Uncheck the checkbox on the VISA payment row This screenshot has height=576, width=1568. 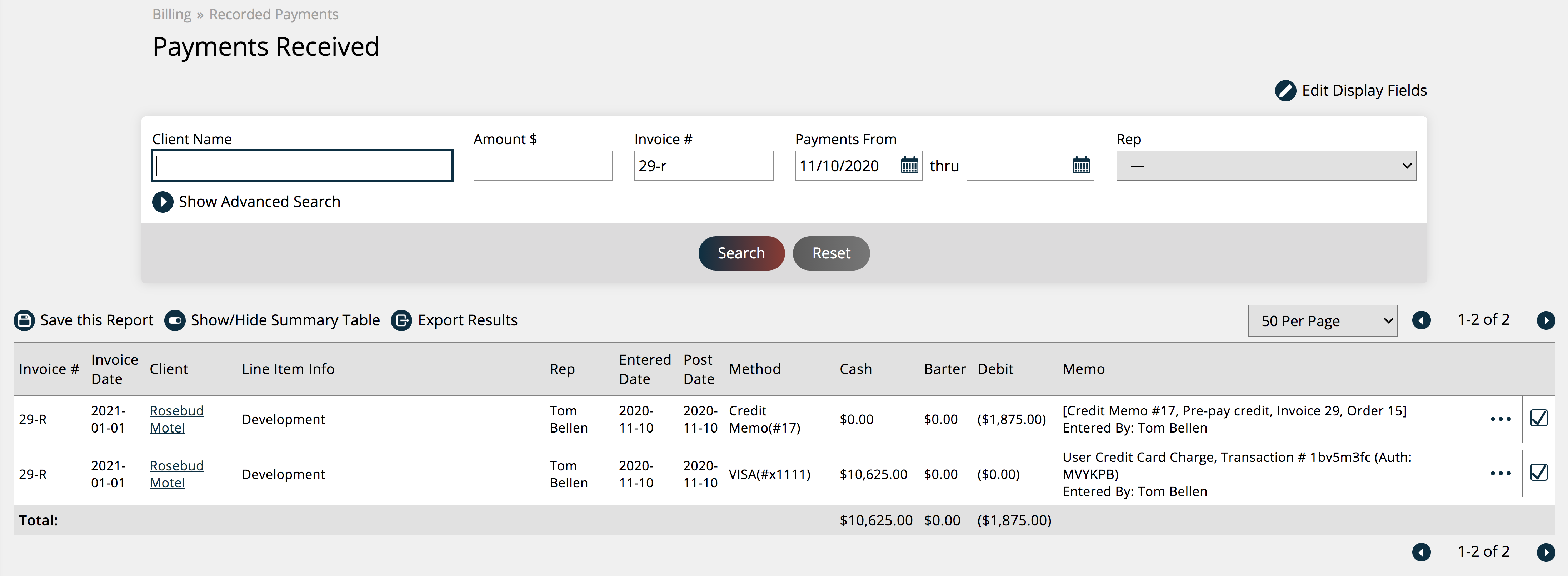pyautogui.click(x=1538, y=473)
